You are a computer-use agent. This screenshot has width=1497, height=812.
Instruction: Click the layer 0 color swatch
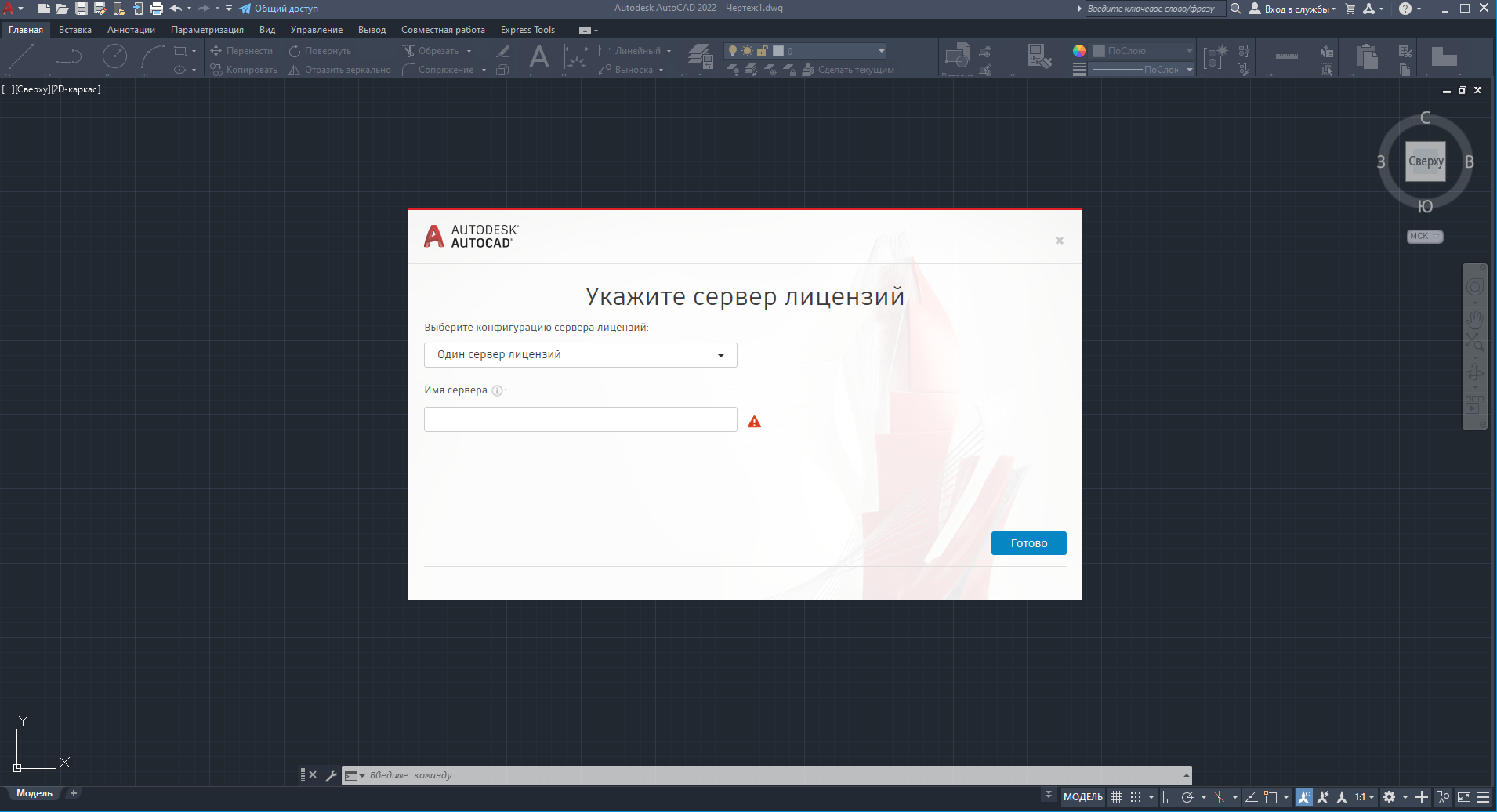(x=778, y=51)
